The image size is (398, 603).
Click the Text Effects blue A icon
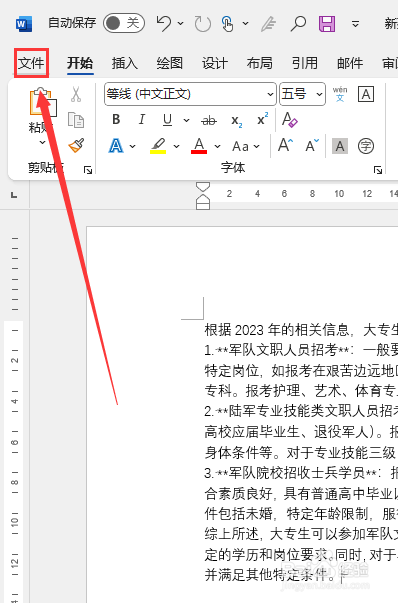(116, 146)
